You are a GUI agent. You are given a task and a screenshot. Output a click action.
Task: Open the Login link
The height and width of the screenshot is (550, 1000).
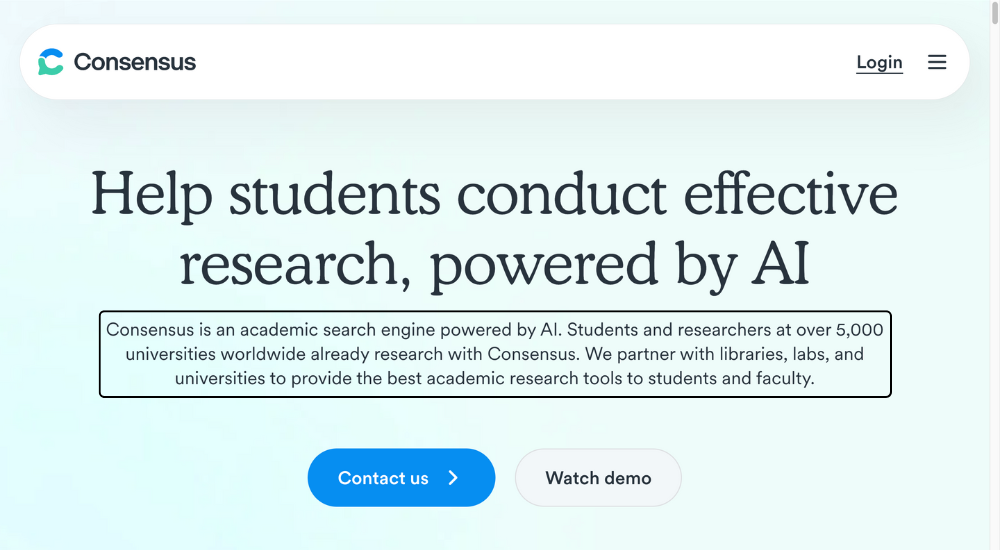[879, 63]
